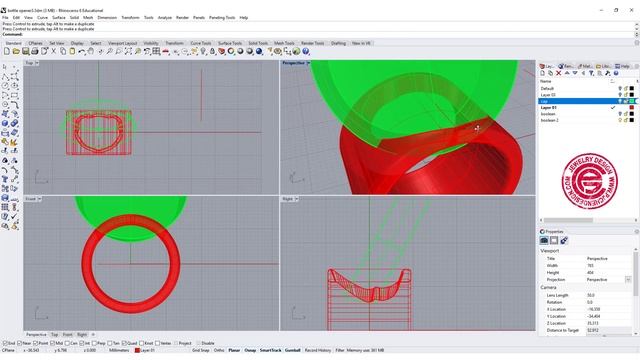Image resolution: width=640 pixels, height=360 pixels.
Task: Click the Print icon in toolbar
Action: [x=35, y=51]
